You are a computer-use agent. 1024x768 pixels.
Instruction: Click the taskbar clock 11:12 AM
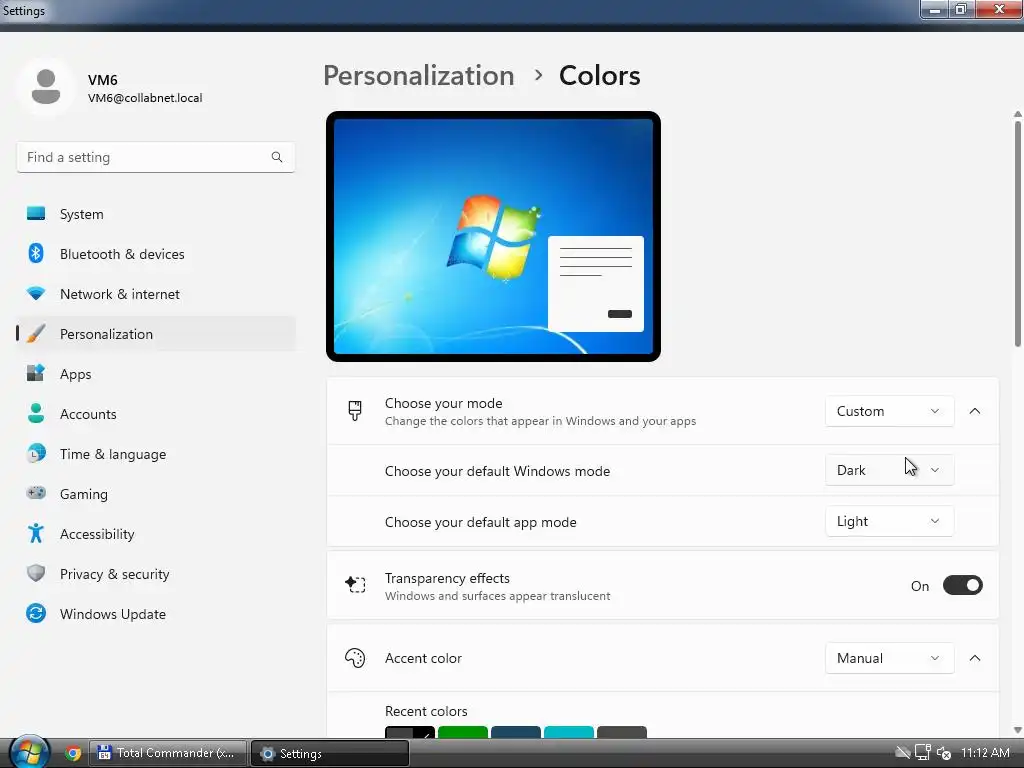[x=985, y=753]
